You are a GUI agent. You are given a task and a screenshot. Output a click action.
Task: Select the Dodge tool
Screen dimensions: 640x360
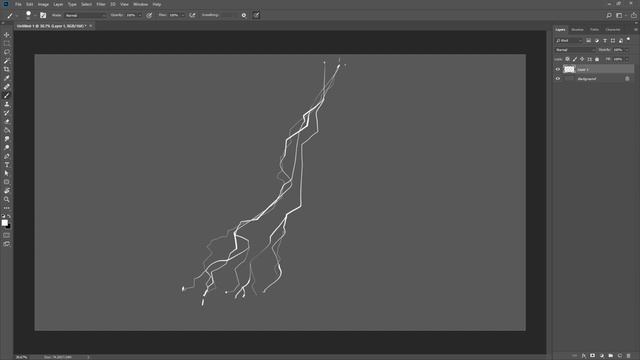pos(7,147)
